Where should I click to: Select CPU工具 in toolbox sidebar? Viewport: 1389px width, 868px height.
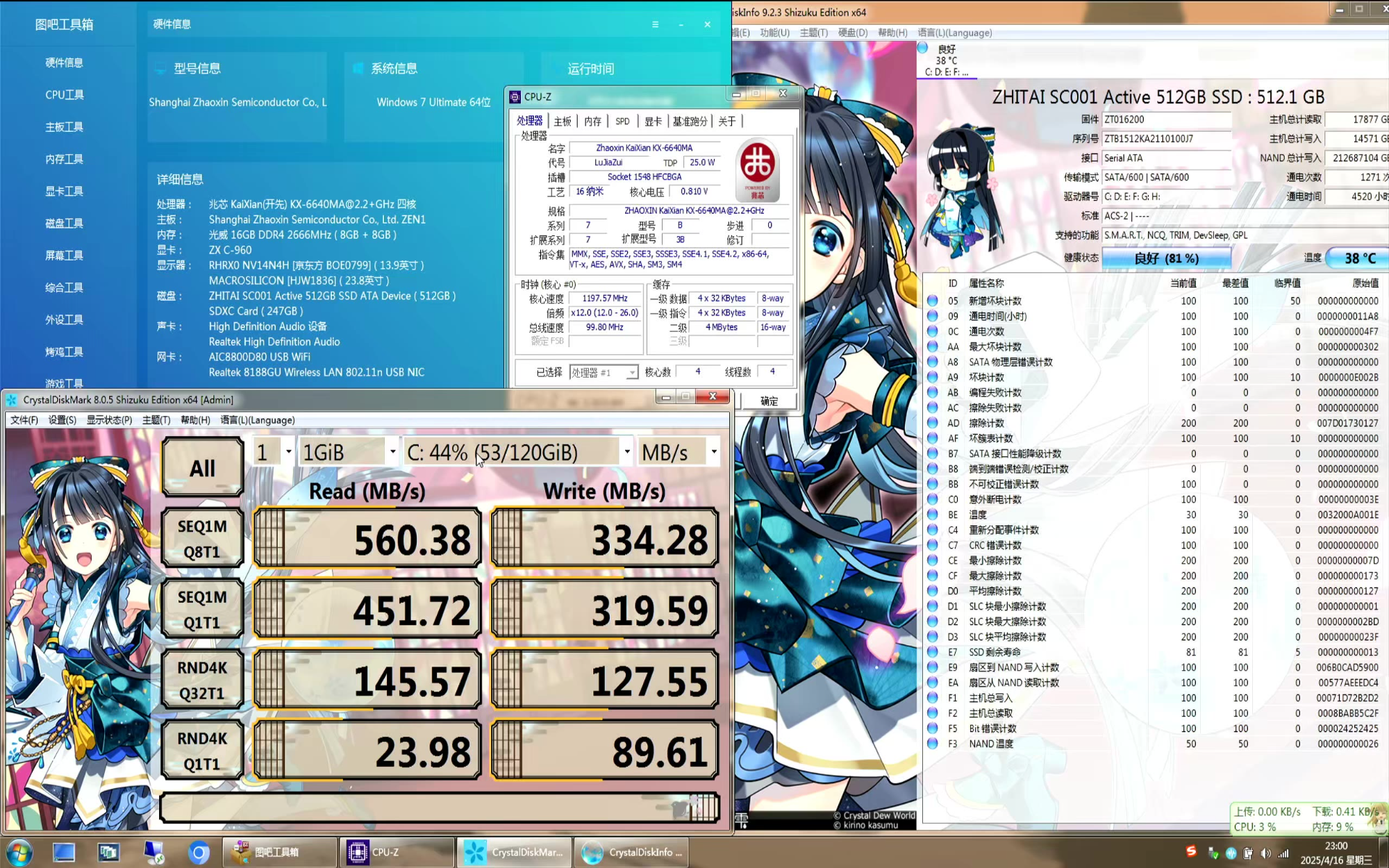[x=65, y=94]
